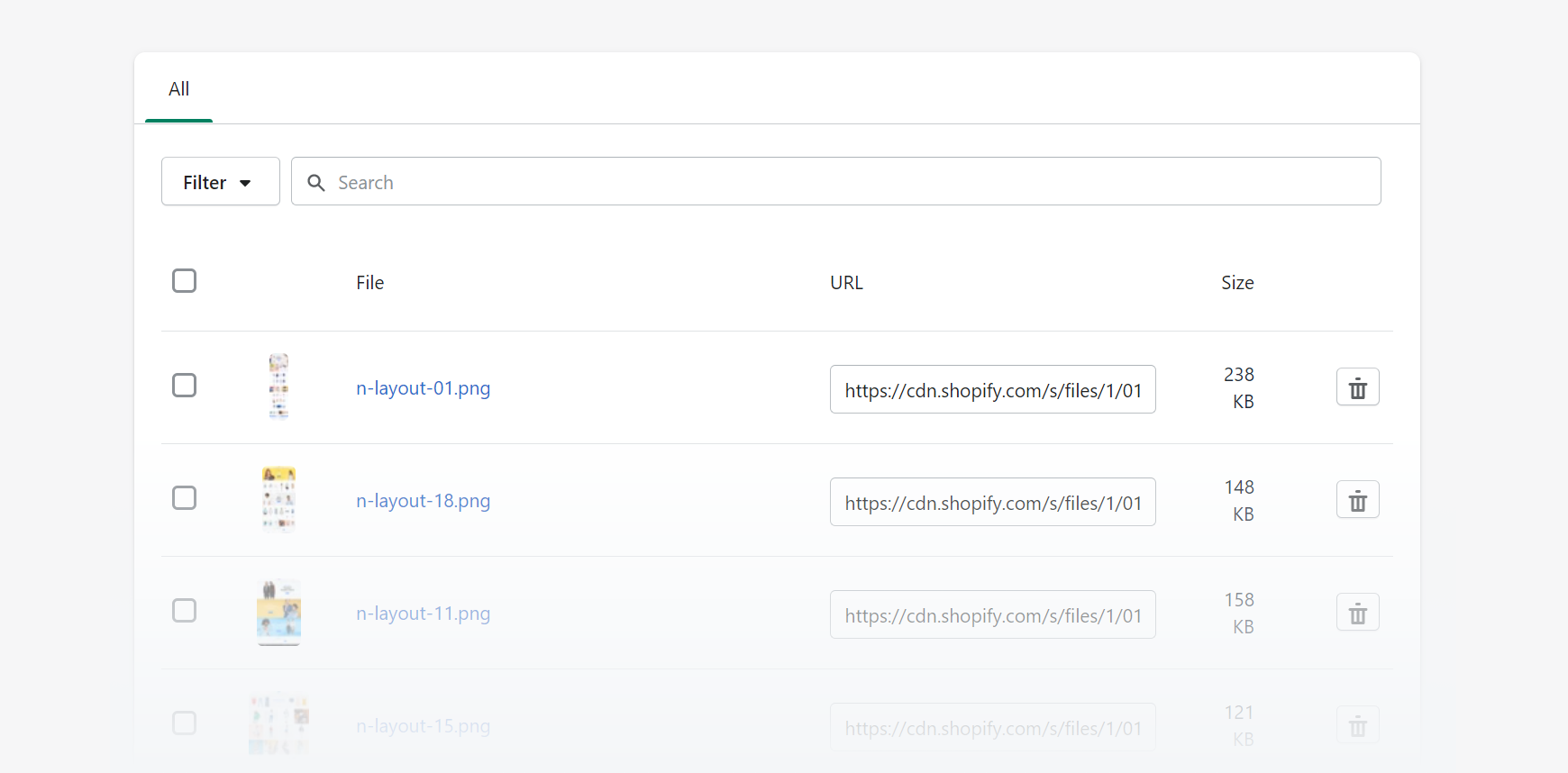Screen dimensions: 1568x773
Task: Click the URL box for n-layout-18.png
Action: click(992, 503)
